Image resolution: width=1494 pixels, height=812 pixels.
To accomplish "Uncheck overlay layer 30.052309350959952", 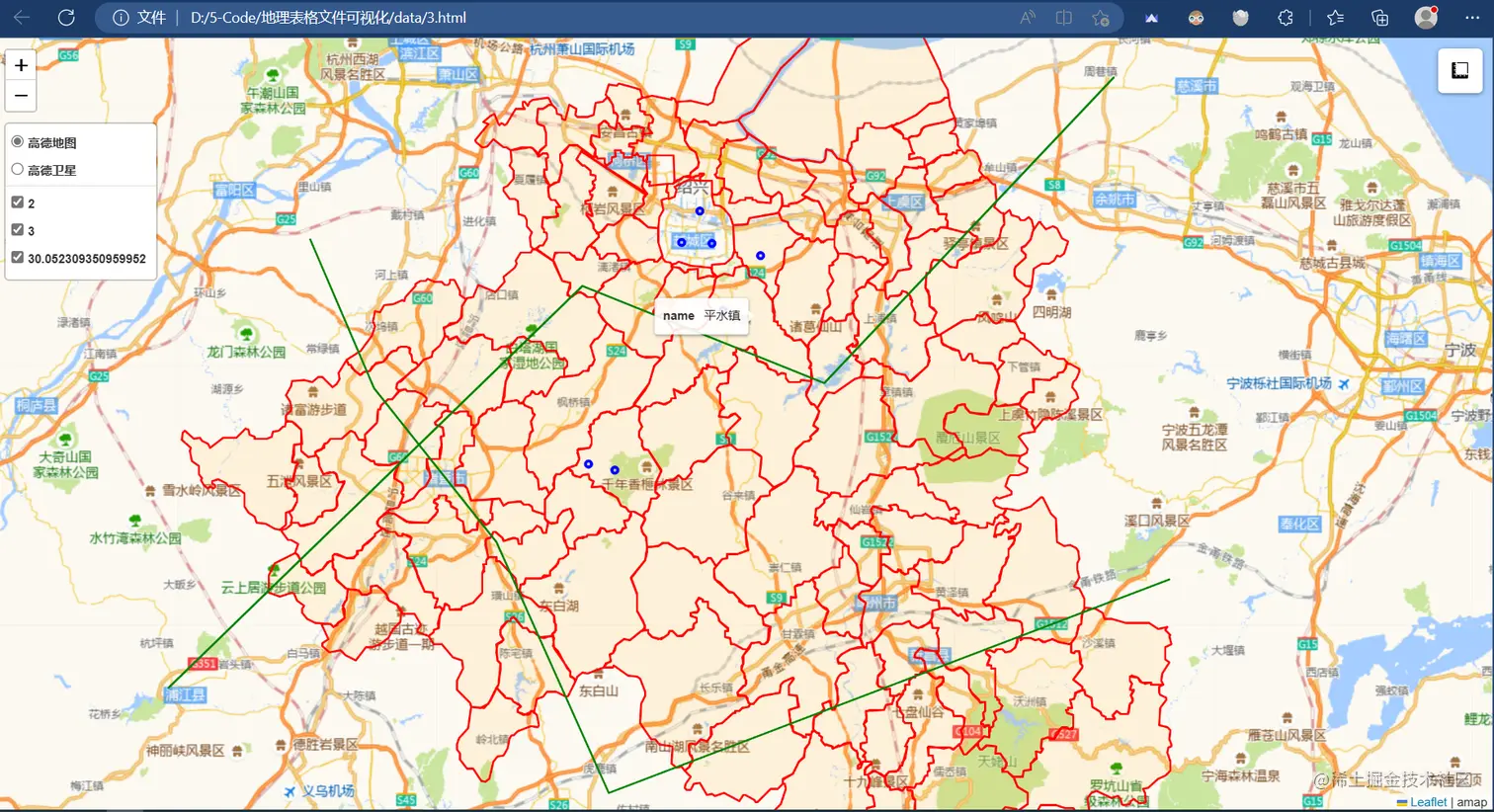I will pyautogui.click(x=17, y=258).
